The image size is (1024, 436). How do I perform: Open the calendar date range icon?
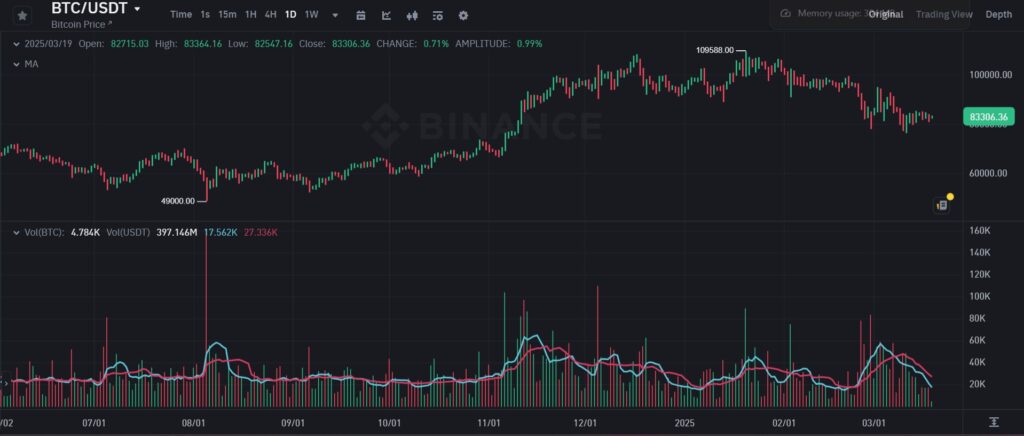(x=360, y=15)
